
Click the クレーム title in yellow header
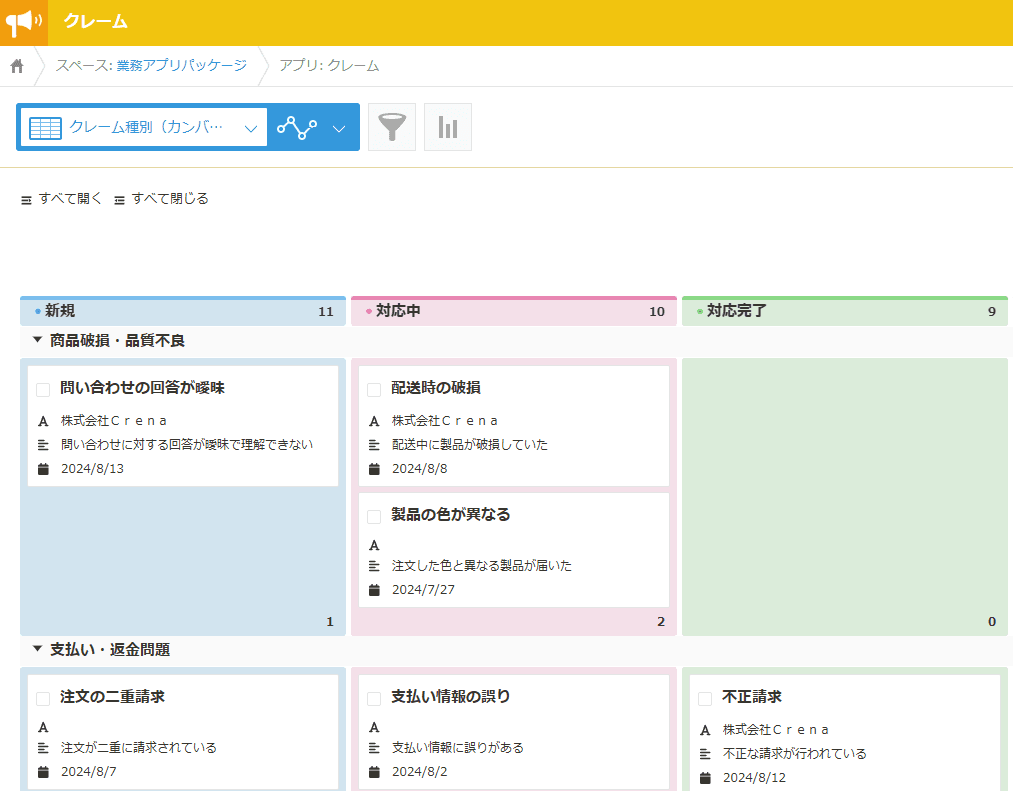click(x=96, y=21)
